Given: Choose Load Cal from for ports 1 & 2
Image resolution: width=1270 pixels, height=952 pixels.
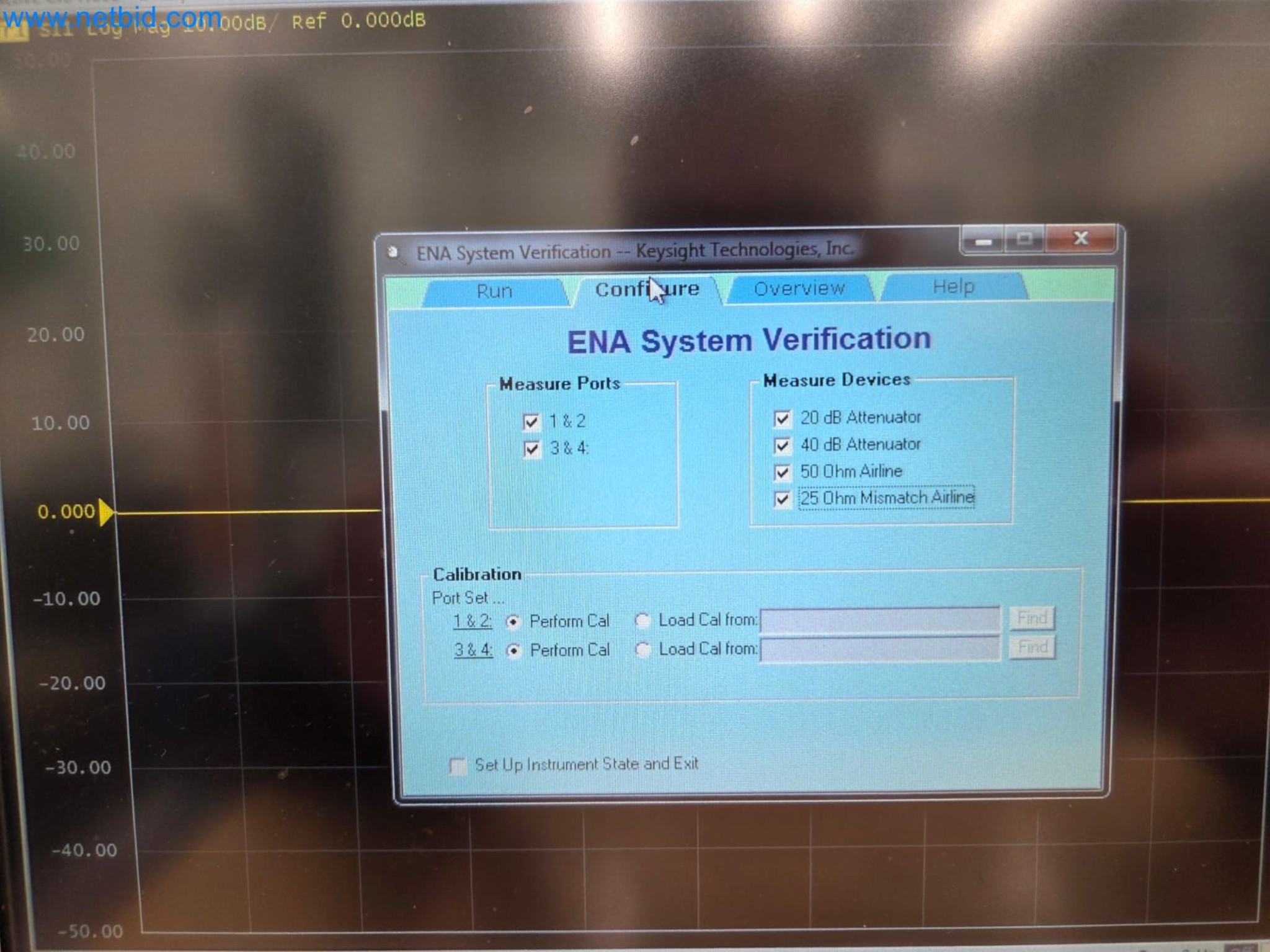Looking at the screenshot, I should point(643,620).
